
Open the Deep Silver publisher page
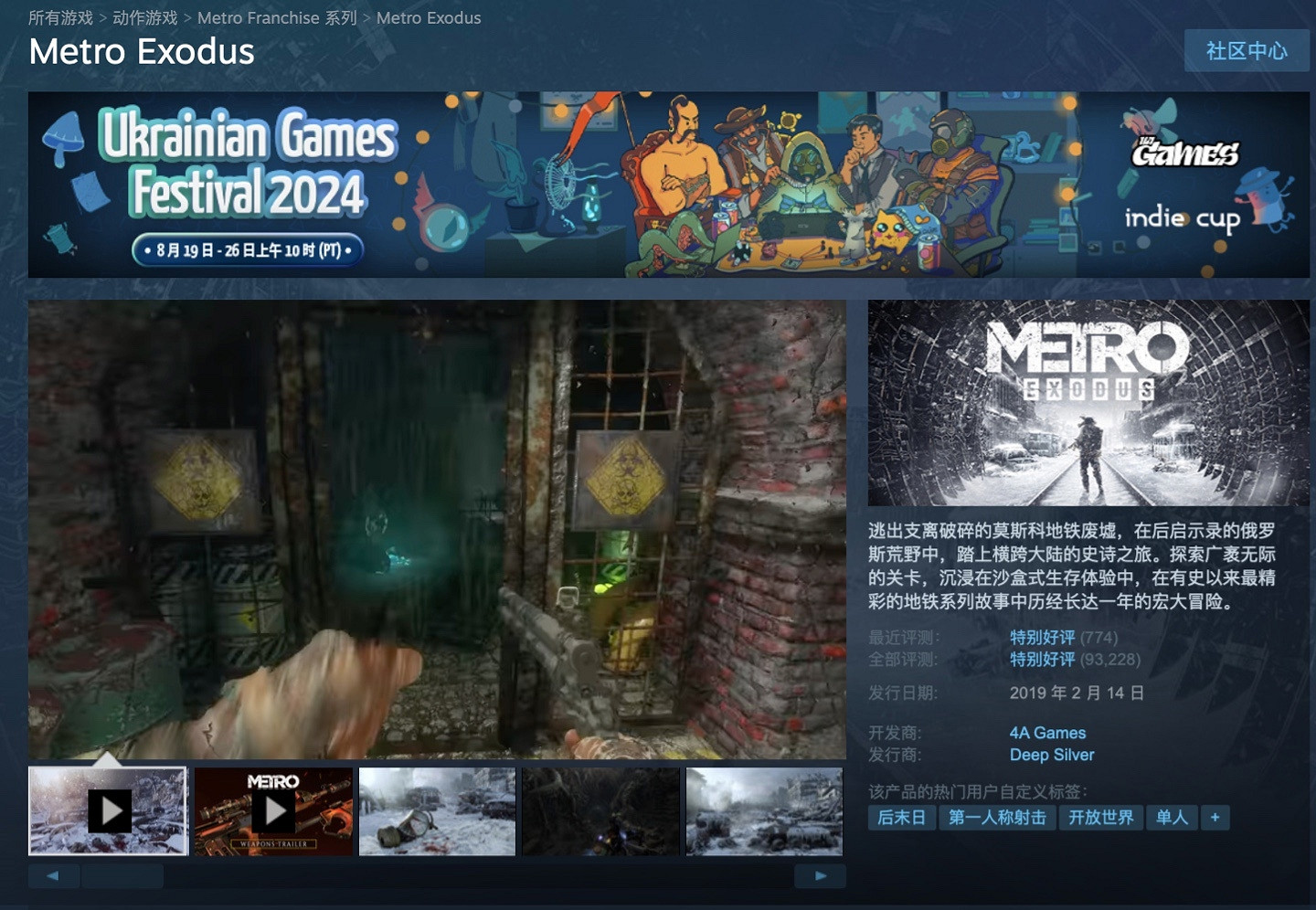[1050, 755]
